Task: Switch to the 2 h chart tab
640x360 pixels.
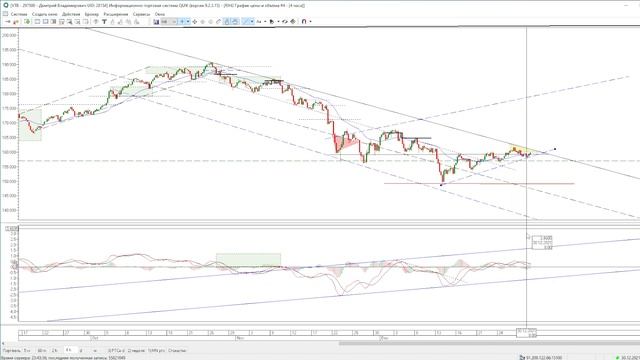Action: (x=54, y=350)
